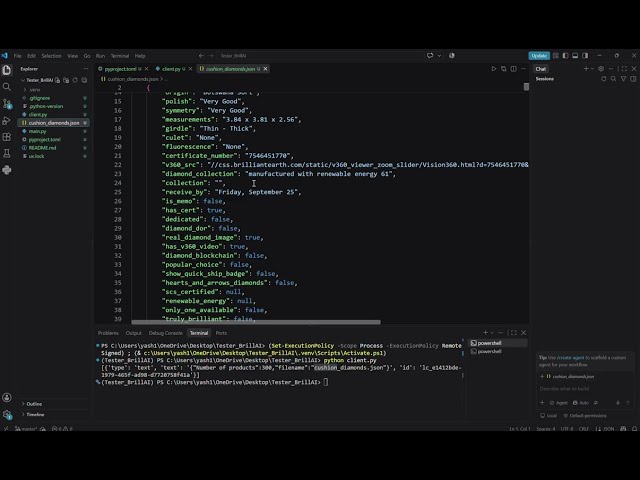Image resolution: width=640 pixels, height=480 pixels.
Task: Open the Run and Debug view
Action: (x=7, y=120)
